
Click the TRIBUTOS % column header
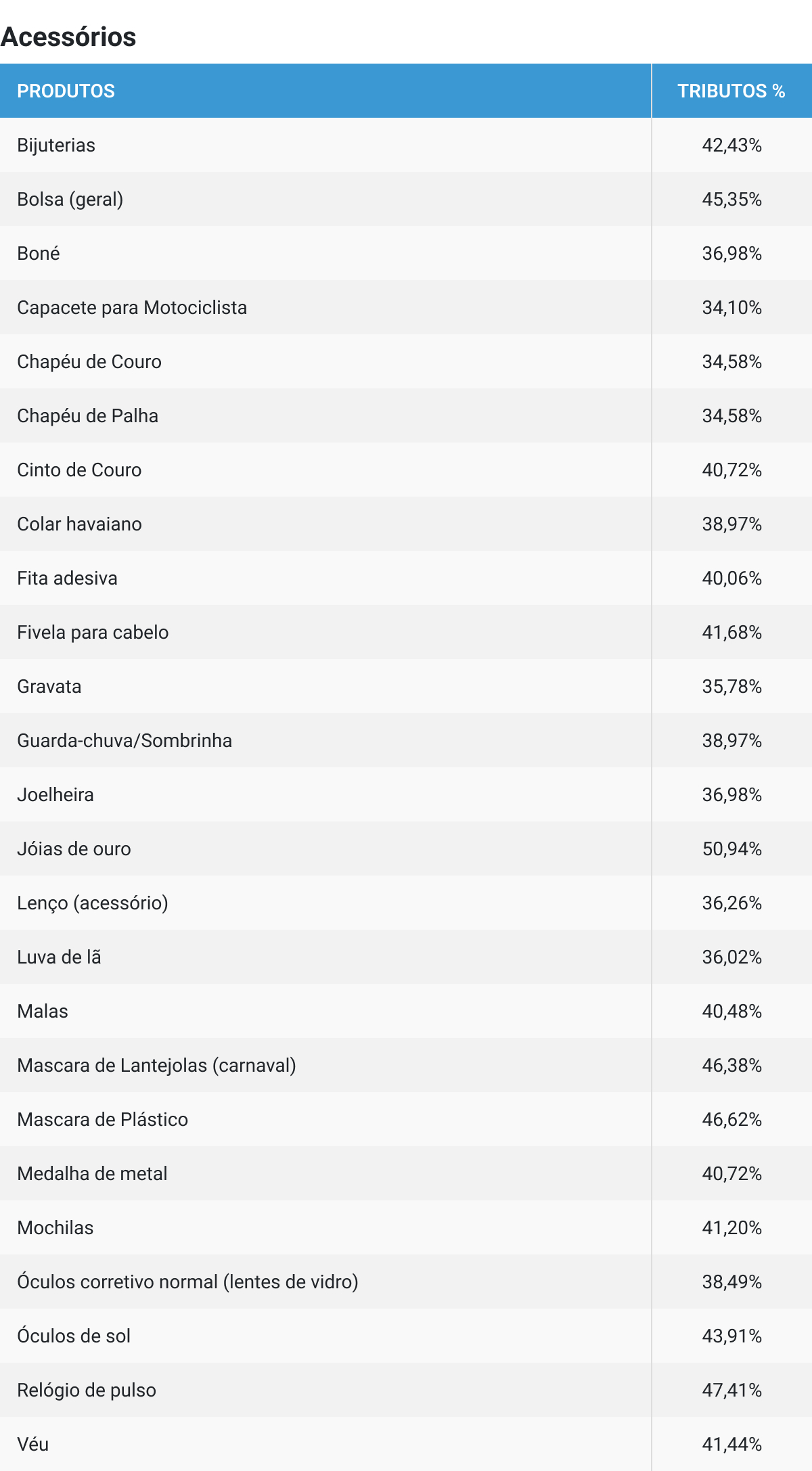coord(731,91)
